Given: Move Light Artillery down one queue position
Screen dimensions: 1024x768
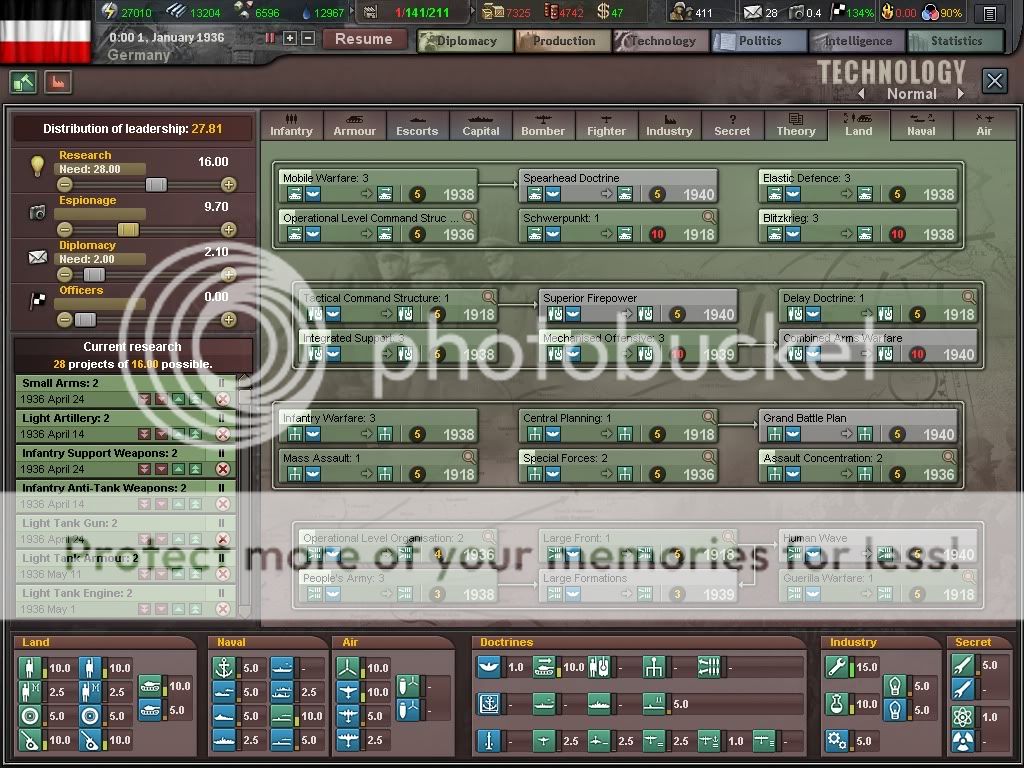Looking at the screenshot, I should click(161, 434).
